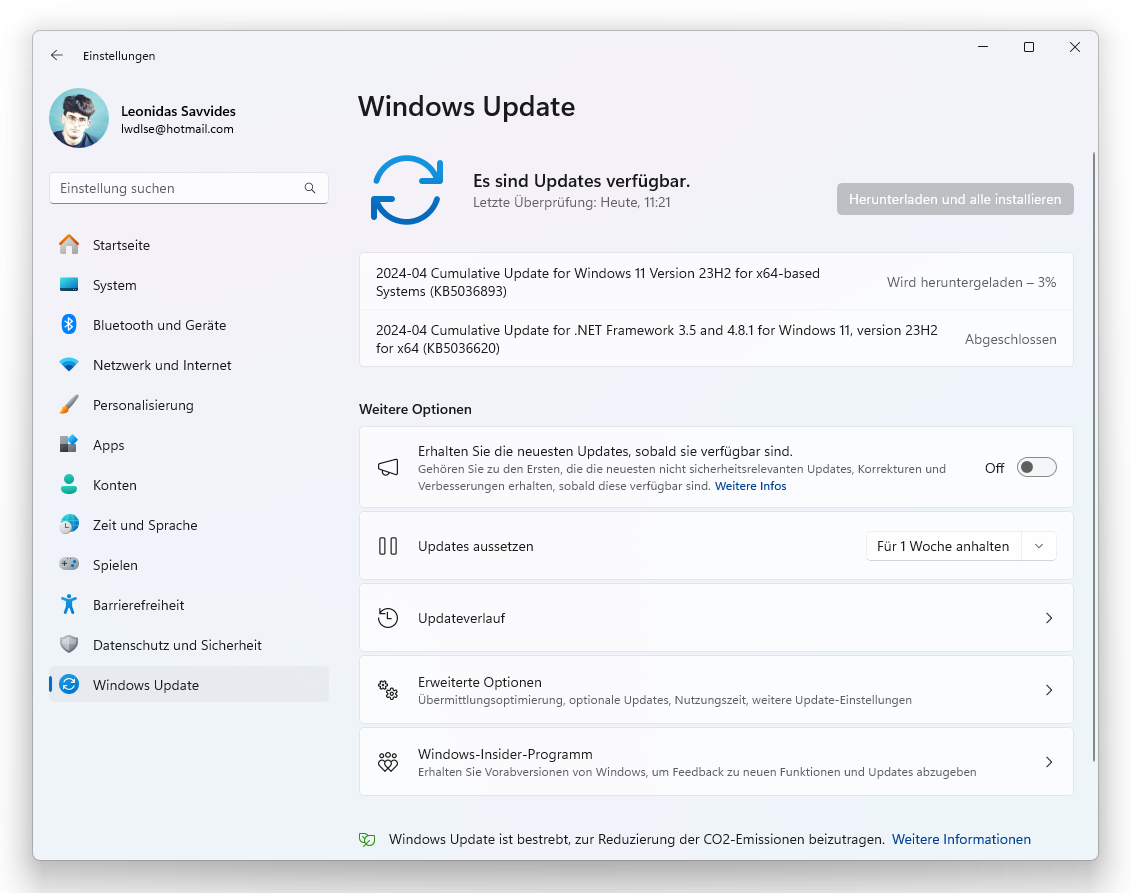The image size is (1131, 893).
Task: Open Datenschutz und Sicherheit
Action: point(189,645)
